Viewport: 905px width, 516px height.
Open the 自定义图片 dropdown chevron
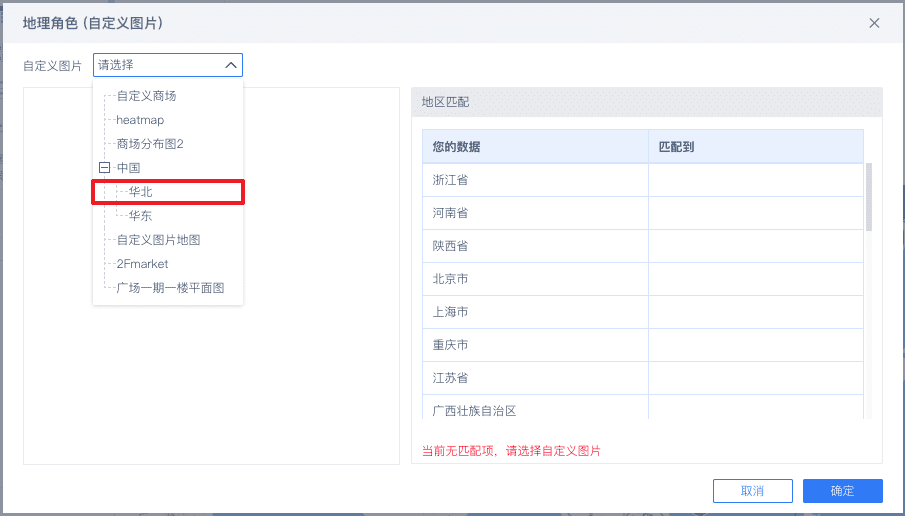coord(231,65)
